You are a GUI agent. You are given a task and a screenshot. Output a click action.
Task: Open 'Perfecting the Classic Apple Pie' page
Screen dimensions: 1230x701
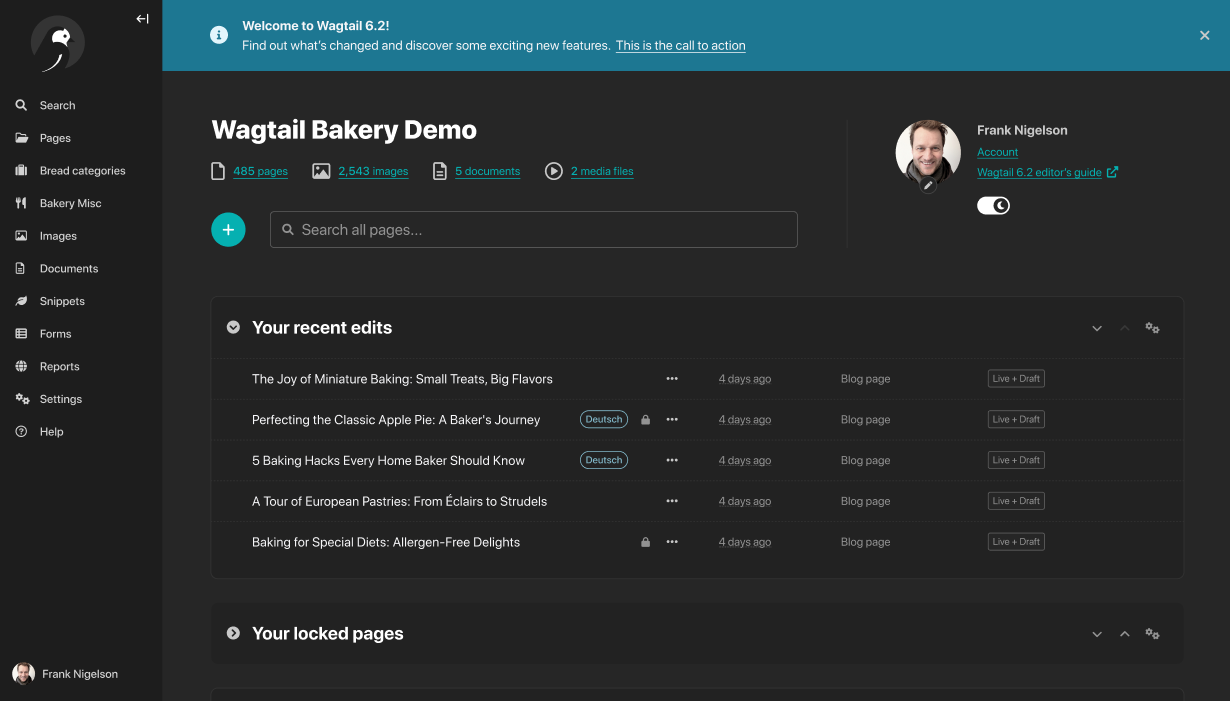click(396, 420)
